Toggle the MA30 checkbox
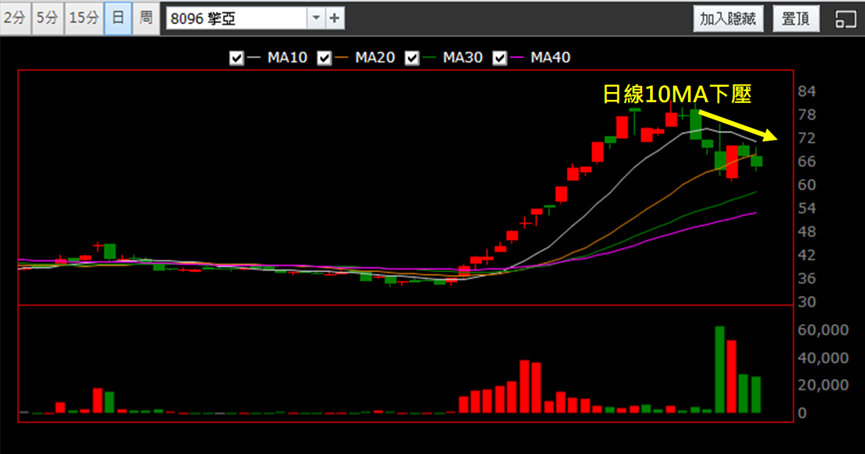The image size is (865, 454). (x=412, y=58)
